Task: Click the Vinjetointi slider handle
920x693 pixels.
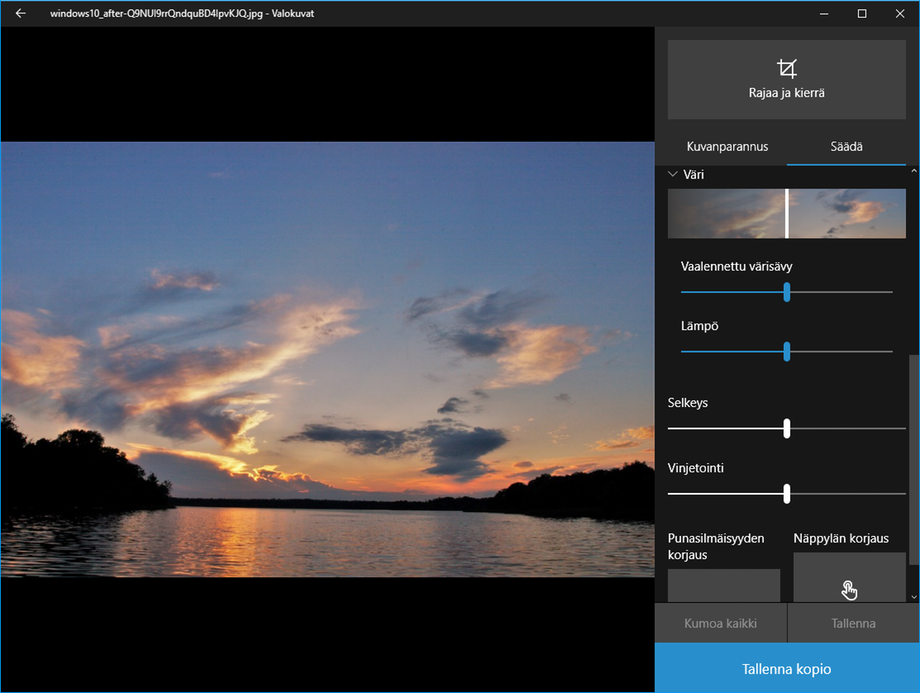Action: tap(787, 493)
